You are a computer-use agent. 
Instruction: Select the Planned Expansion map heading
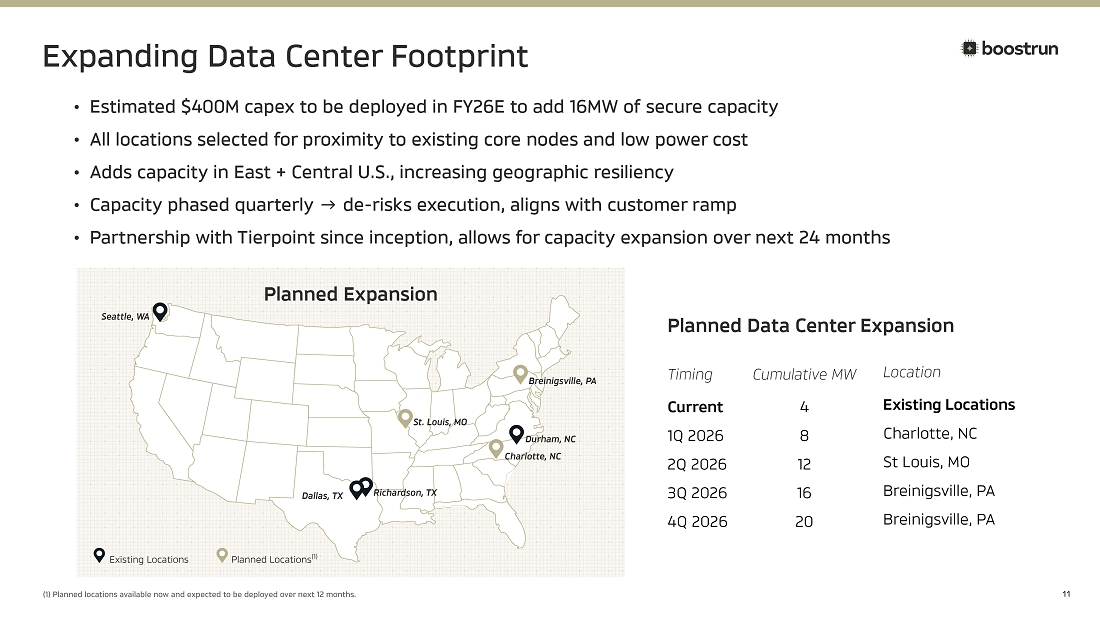click(350, 294)
